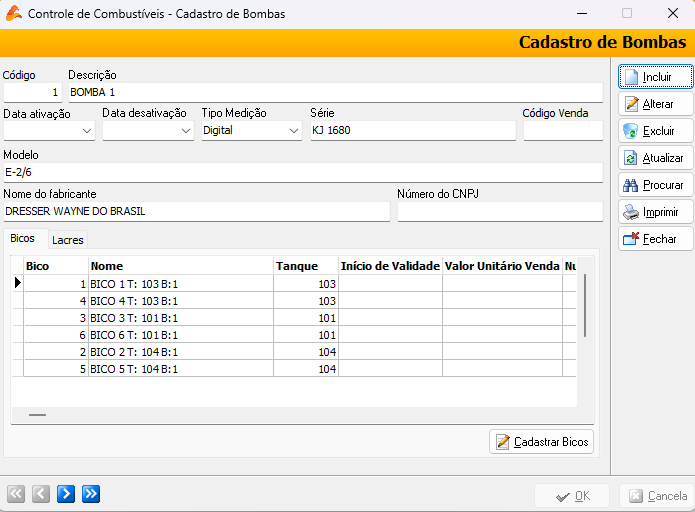Print the record using Imprimir

(x=656, y=212)
